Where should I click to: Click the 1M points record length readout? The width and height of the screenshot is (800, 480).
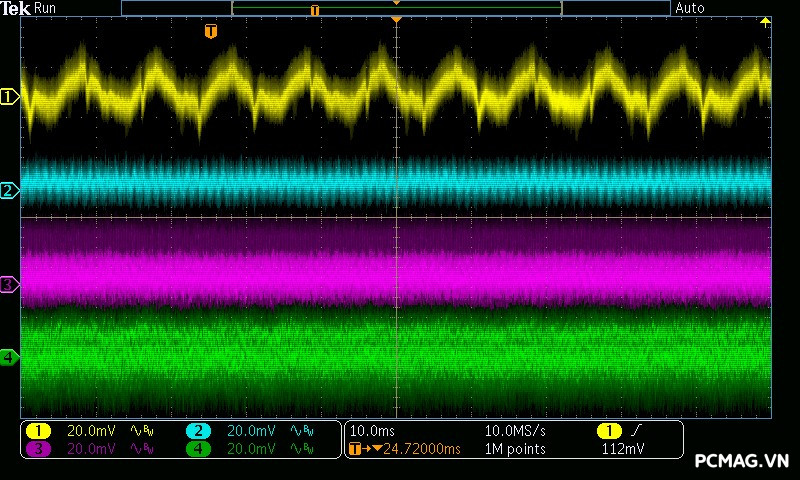click(x=515, y=449)
